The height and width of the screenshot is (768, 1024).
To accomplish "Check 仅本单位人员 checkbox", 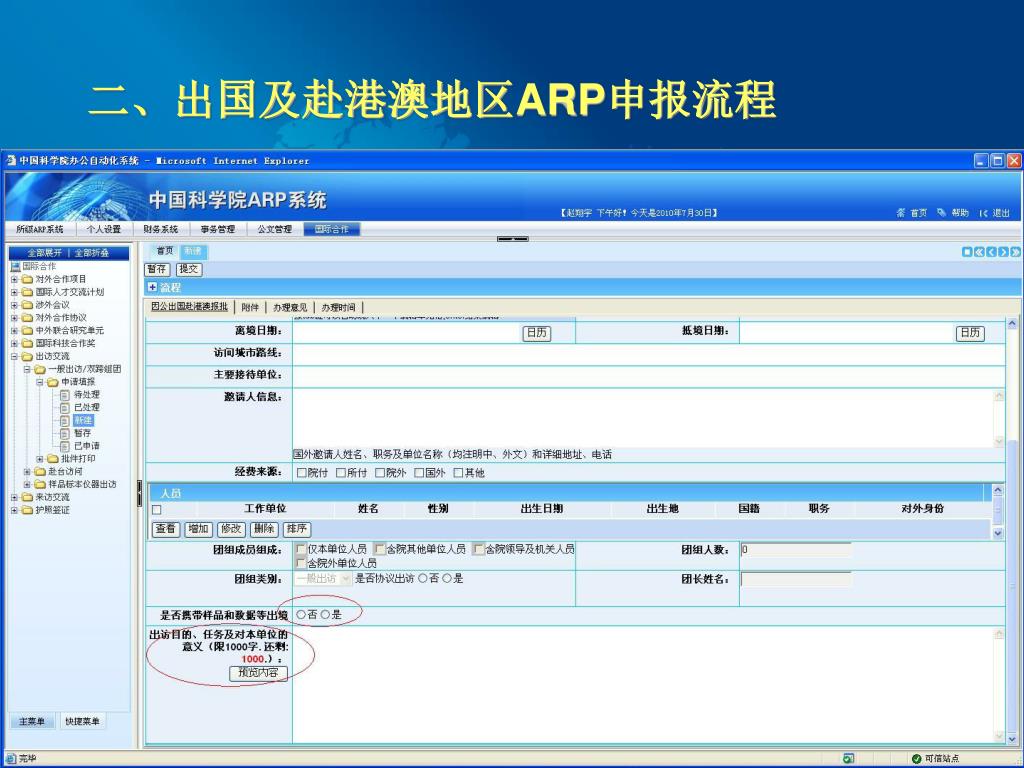I will (x=301, y=549).
